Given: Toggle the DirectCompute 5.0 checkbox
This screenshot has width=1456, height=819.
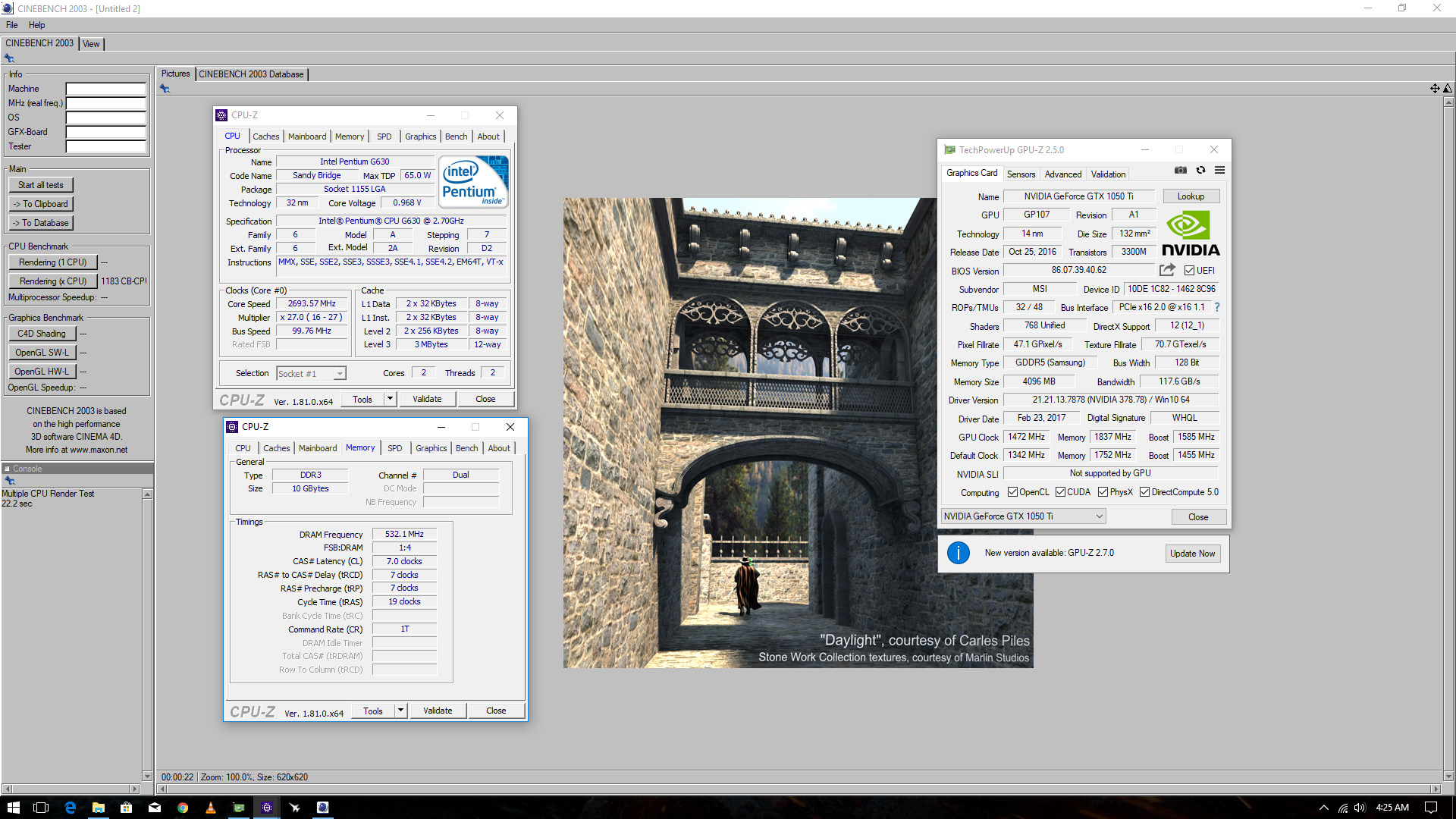Looking at the screenshot, I should 1144,492.
